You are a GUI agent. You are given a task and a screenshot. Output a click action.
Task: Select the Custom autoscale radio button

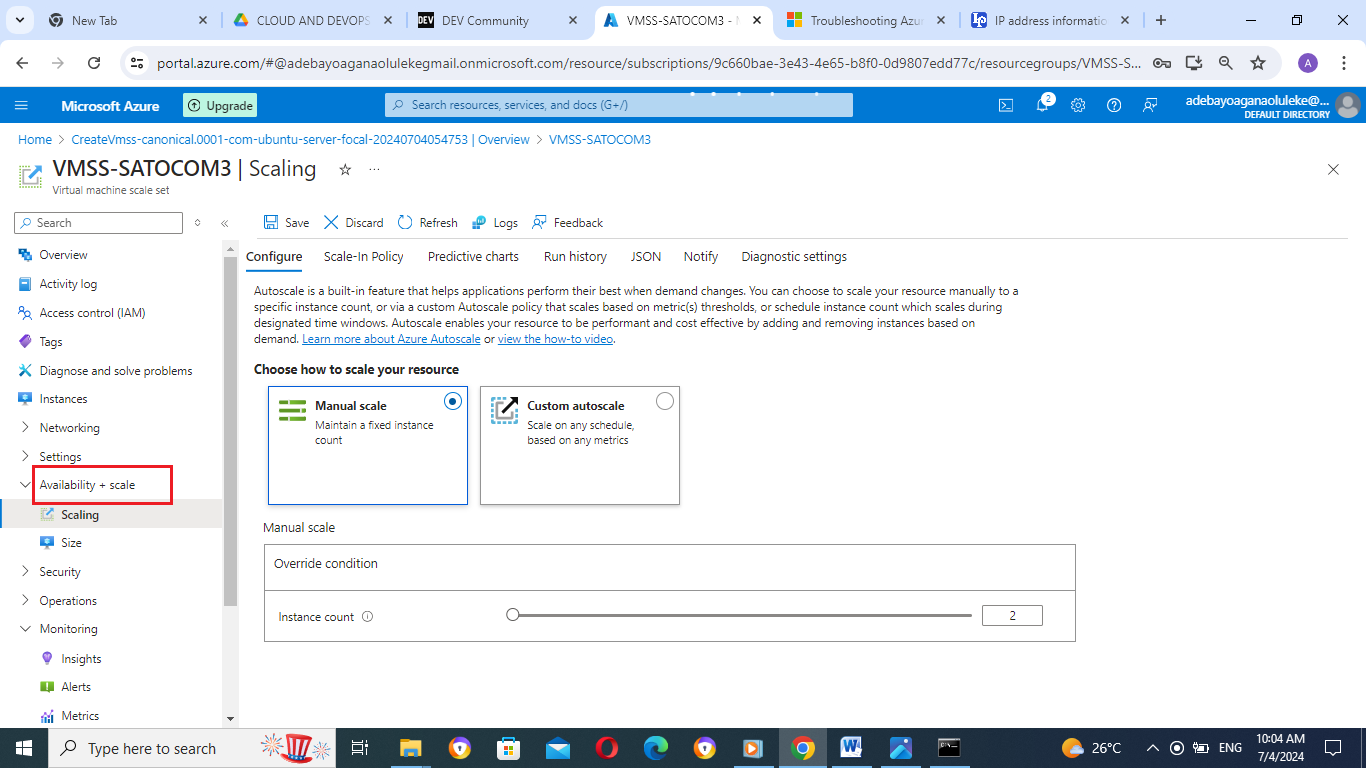click(x=665, y=401)
